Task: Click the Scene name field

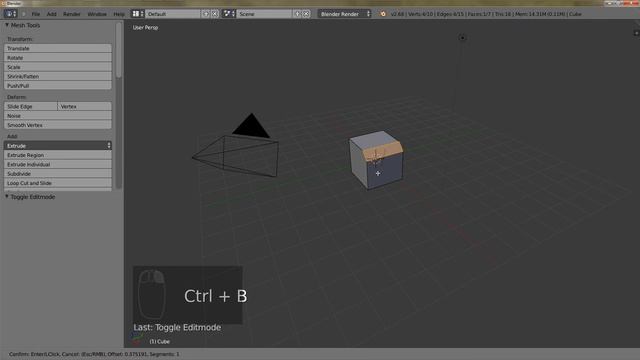Action: point(264,14)
